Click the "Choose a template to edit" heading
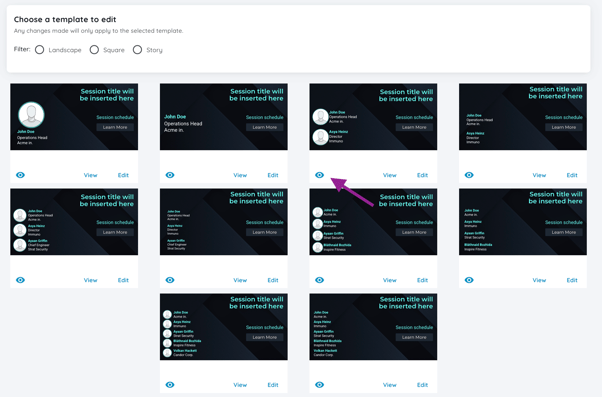602x397 pixels. pos(65,19)
